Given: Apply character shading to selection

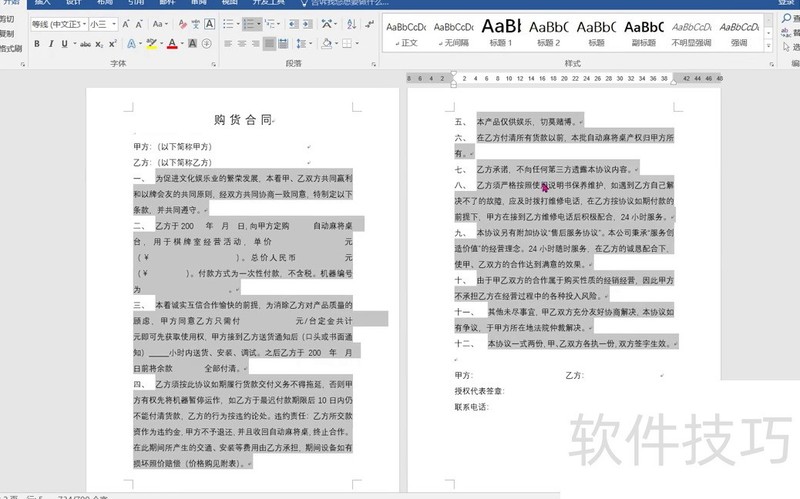Looking at the screenshot, I should (192, 44).
